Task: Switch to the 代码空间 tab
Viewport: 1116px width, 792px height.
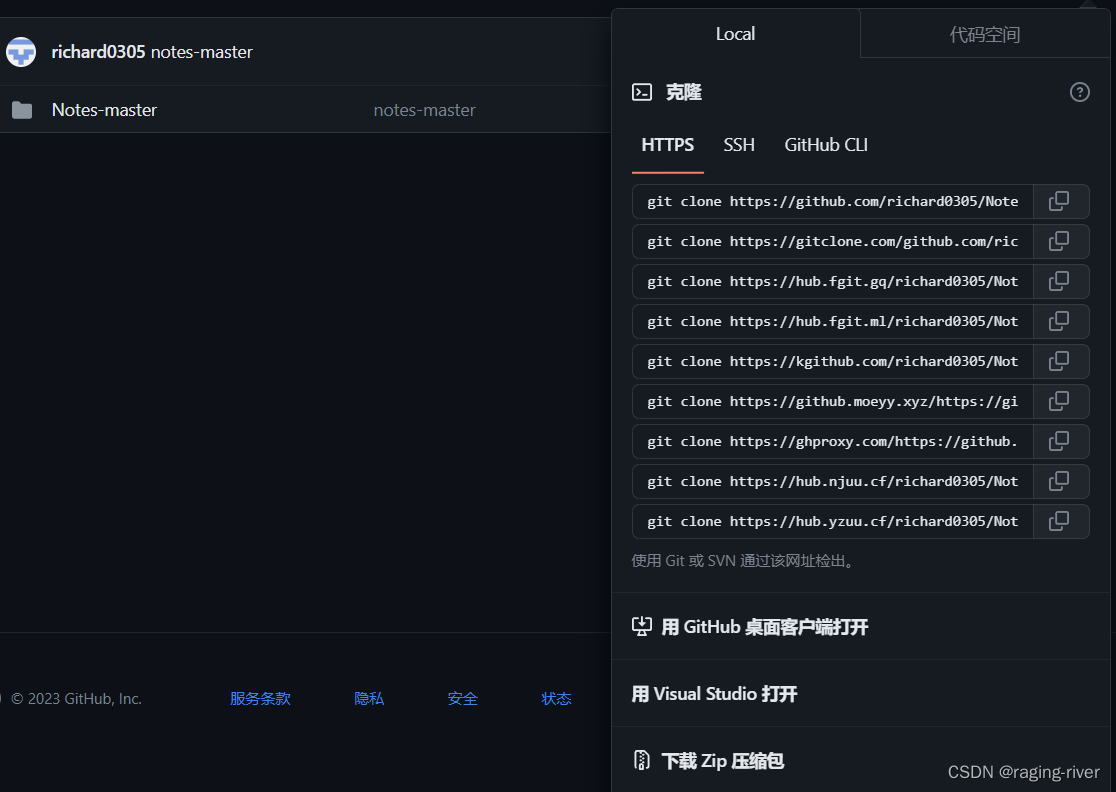Action: (x=985, y=34)
